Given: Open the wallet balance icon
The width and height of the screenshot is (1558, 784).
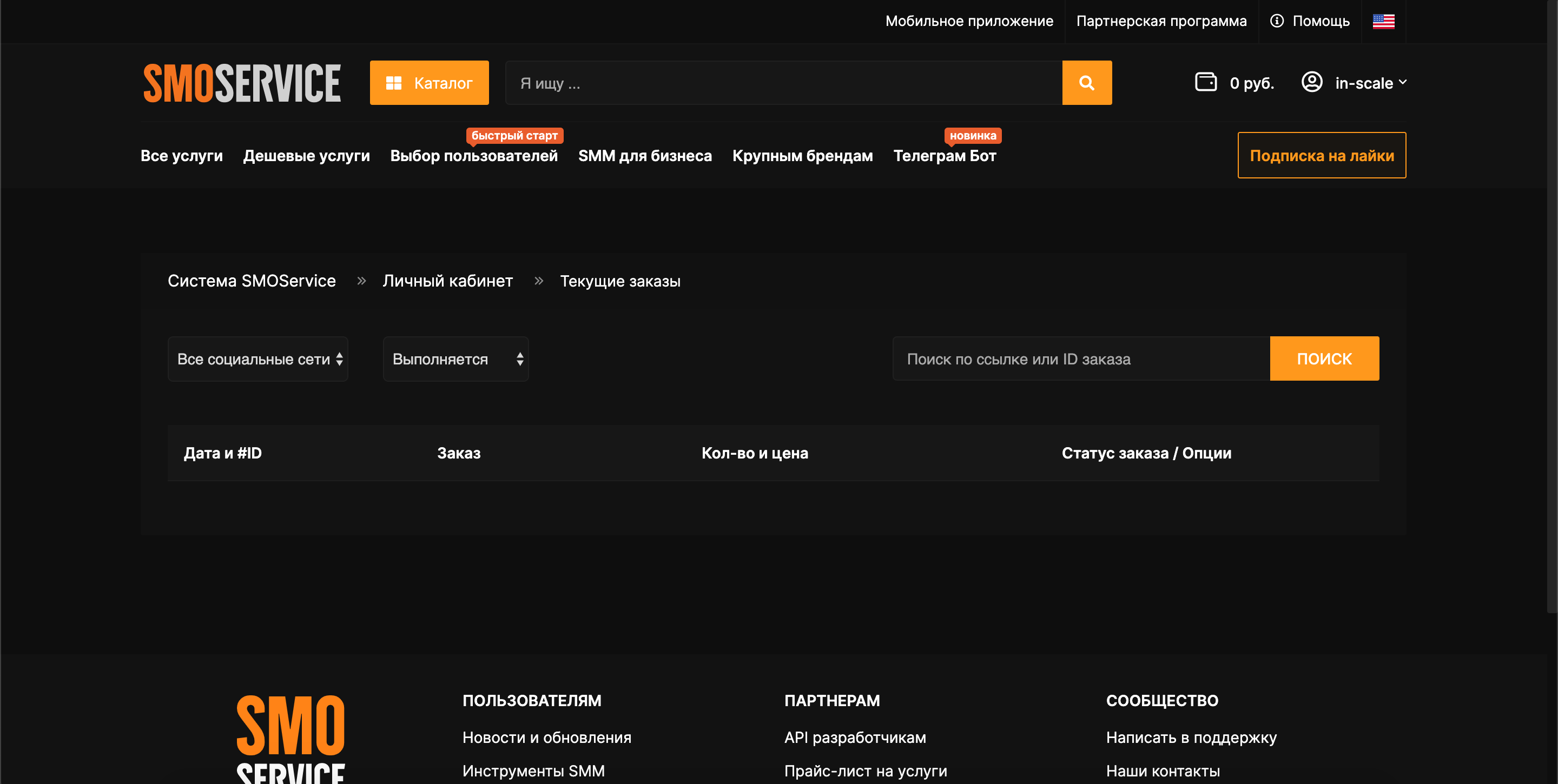Looking at the screenshot, I should tap(1205, 82).
